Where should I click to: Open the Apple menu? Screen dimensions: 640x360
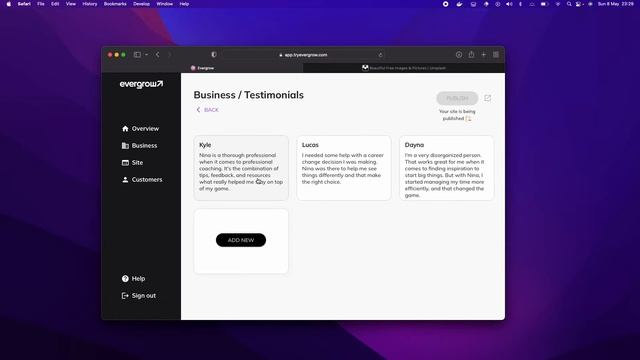(x=9, y=4)
